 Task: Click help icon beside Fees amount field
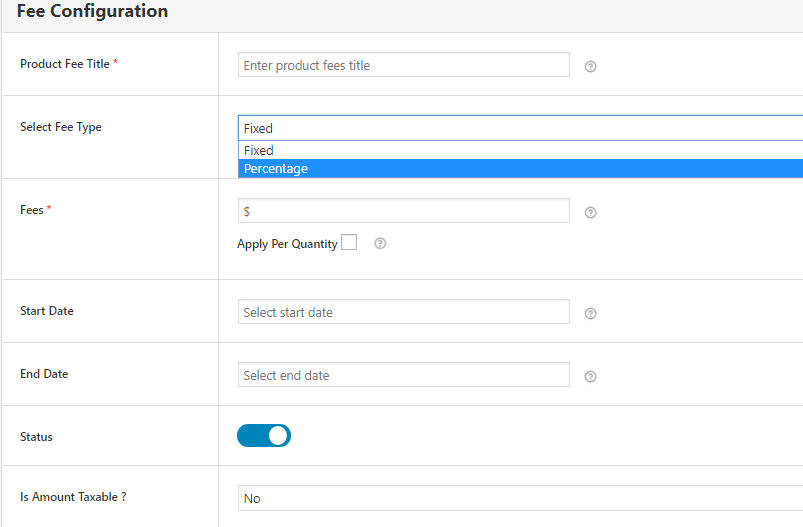pos(590,213)
